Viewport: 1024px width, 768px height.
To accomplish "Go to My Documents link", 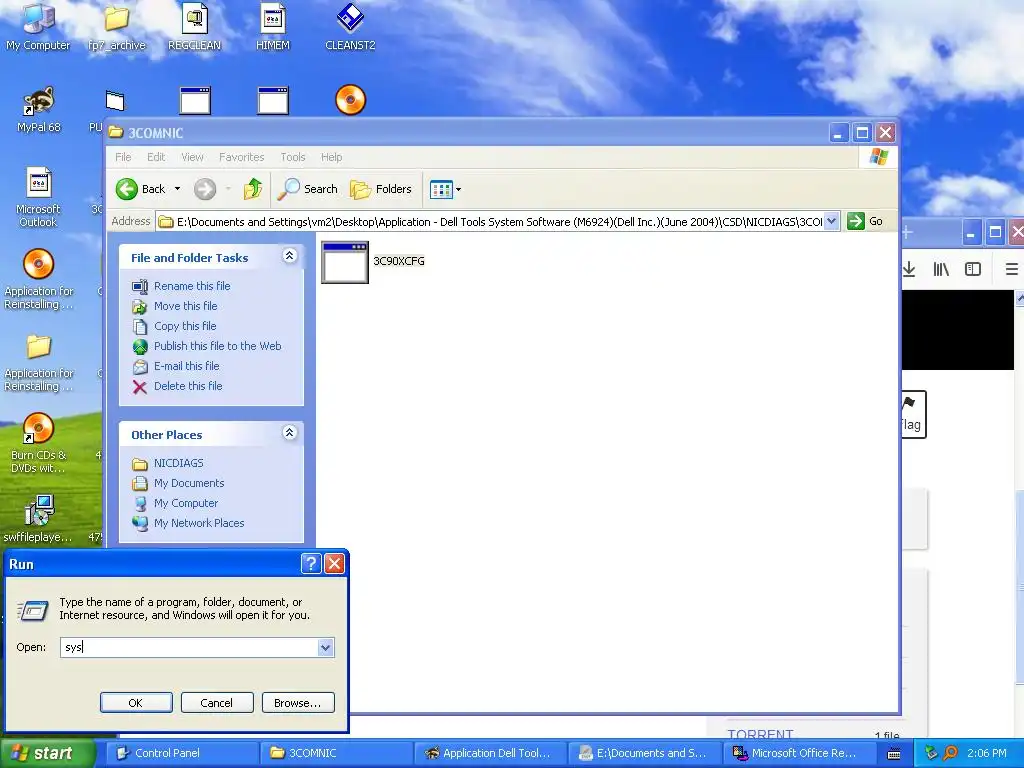I will pyautogui.click(x=189, y=483).
